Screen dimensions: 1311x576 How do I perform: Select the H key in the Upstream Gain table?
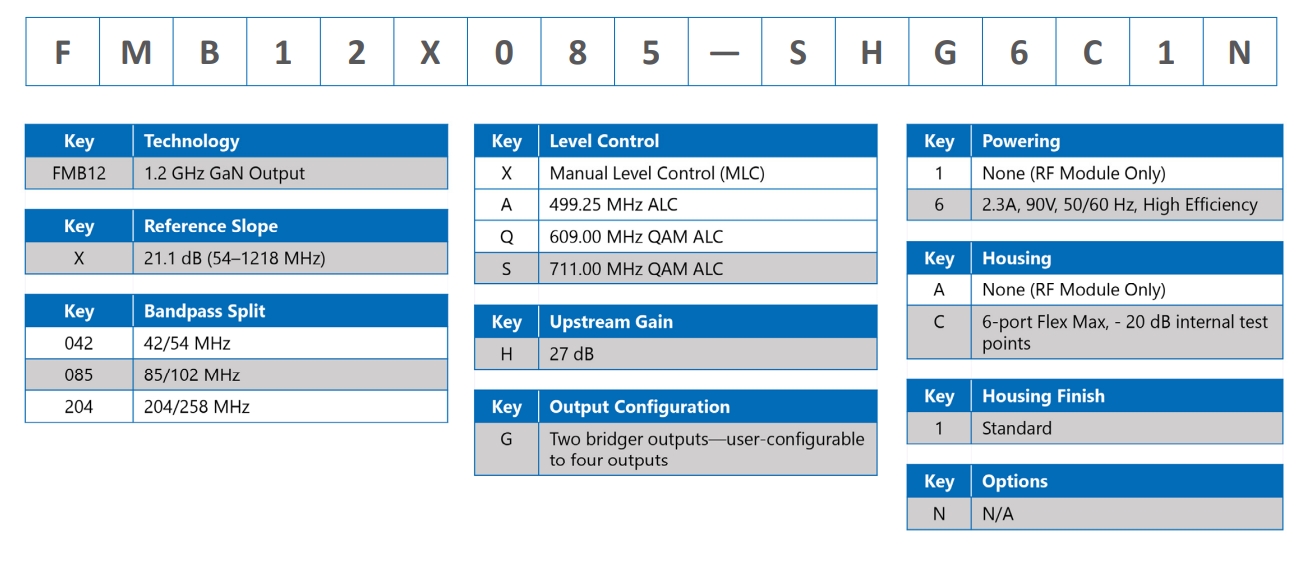tap(507, 354)
